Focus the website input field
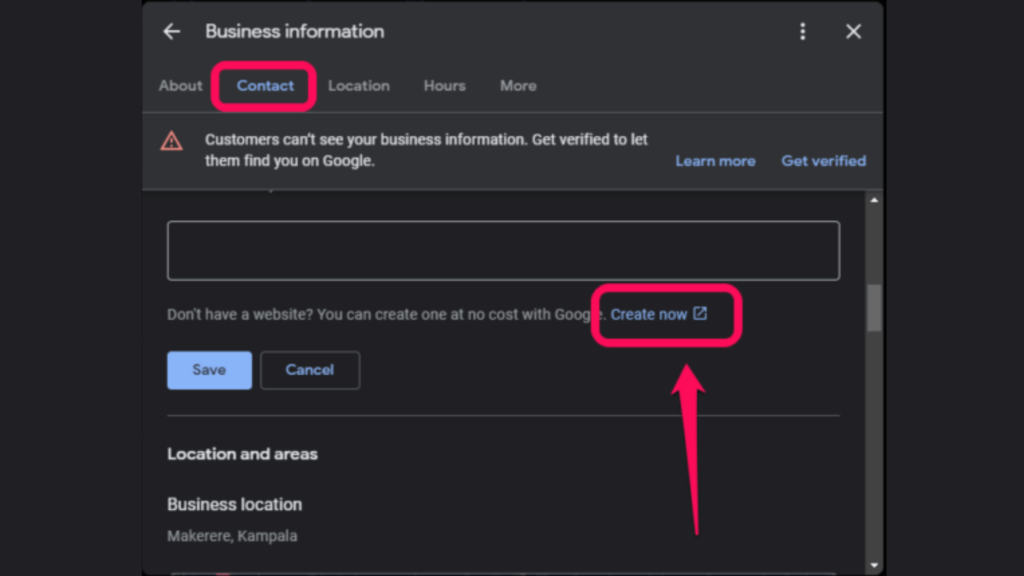1024x576 pixels. pos(504,251)
